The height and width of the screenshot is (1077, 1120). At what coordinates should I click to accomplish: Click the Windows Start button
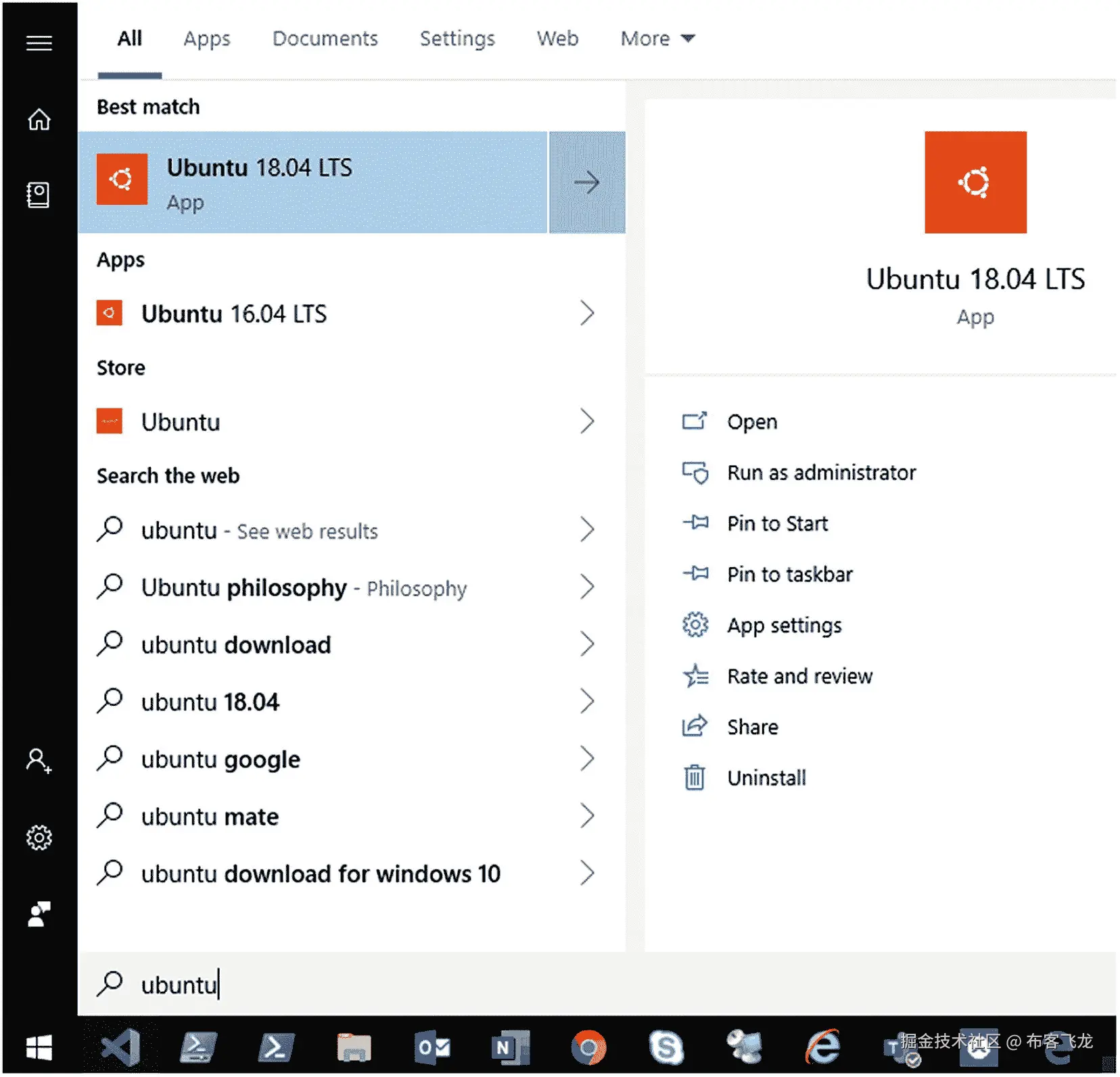tap(39, 1048)
